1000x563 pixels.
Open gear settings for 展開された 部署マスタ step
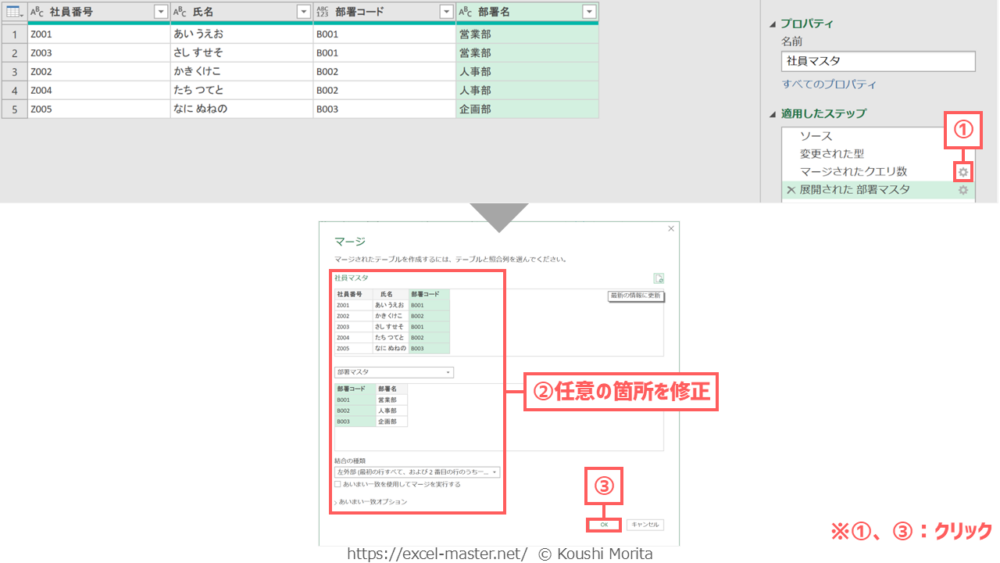pos(963,190)
